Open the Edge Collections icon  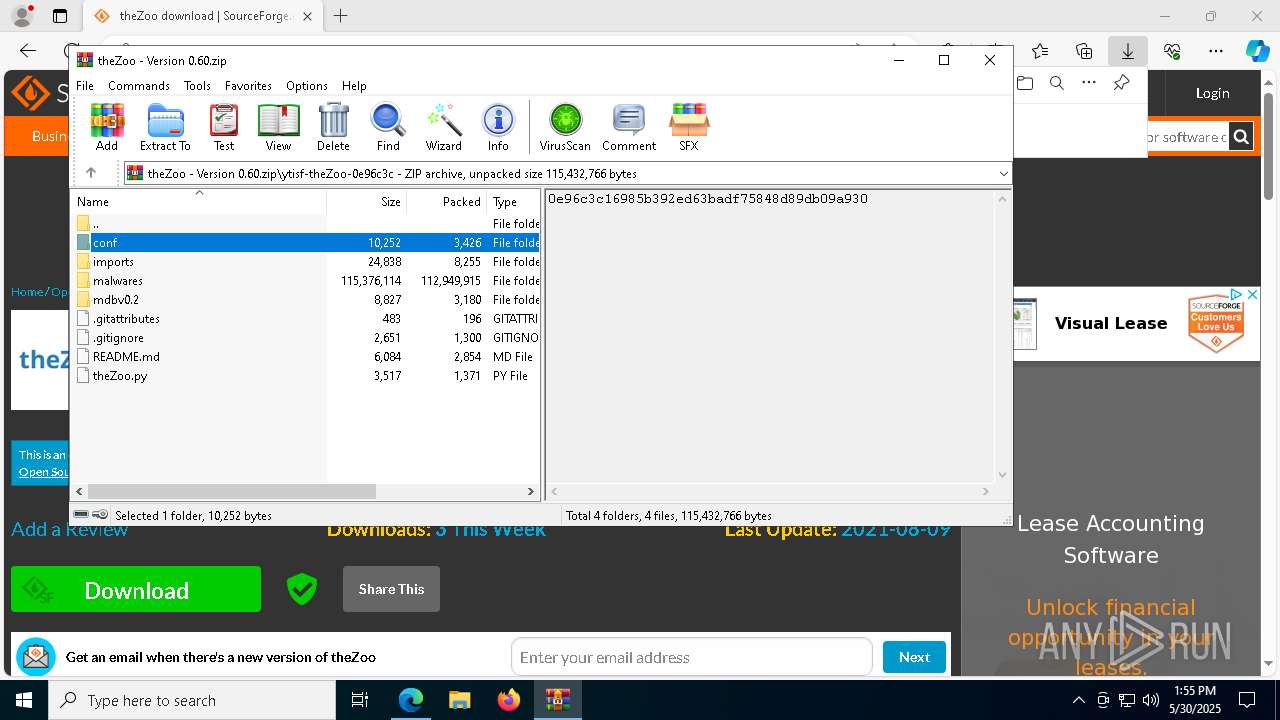pos(1084,51)
